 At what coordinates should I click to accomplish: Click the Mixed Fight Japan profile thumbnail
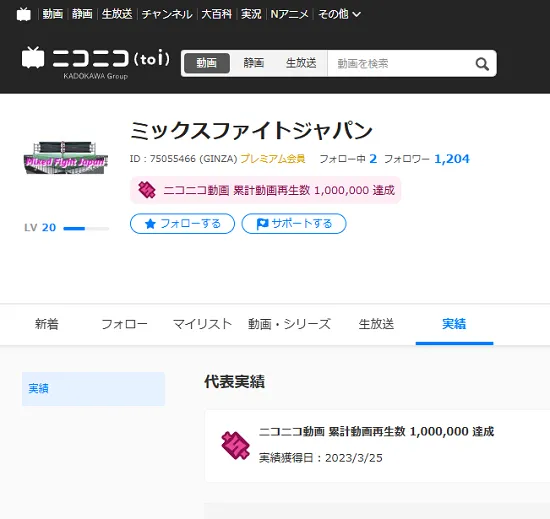click(x=66, y=157)
